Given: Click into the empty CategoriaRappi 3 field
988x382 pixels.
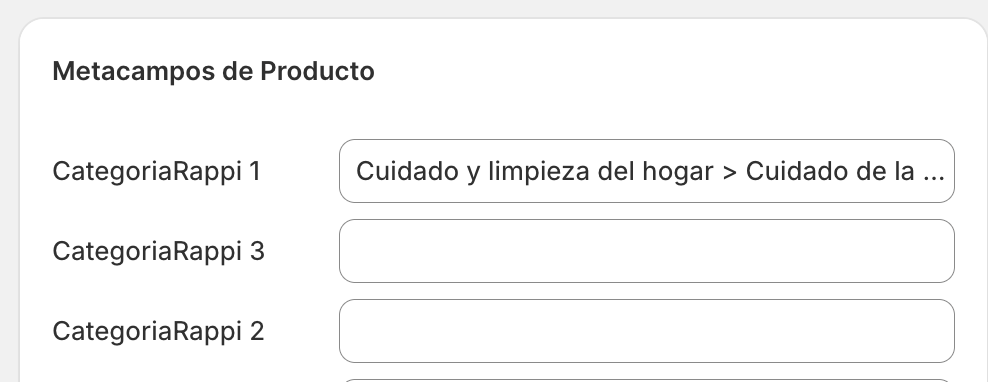Looking at the screenshot, I should pyautogui.click(x=646, y=251).
